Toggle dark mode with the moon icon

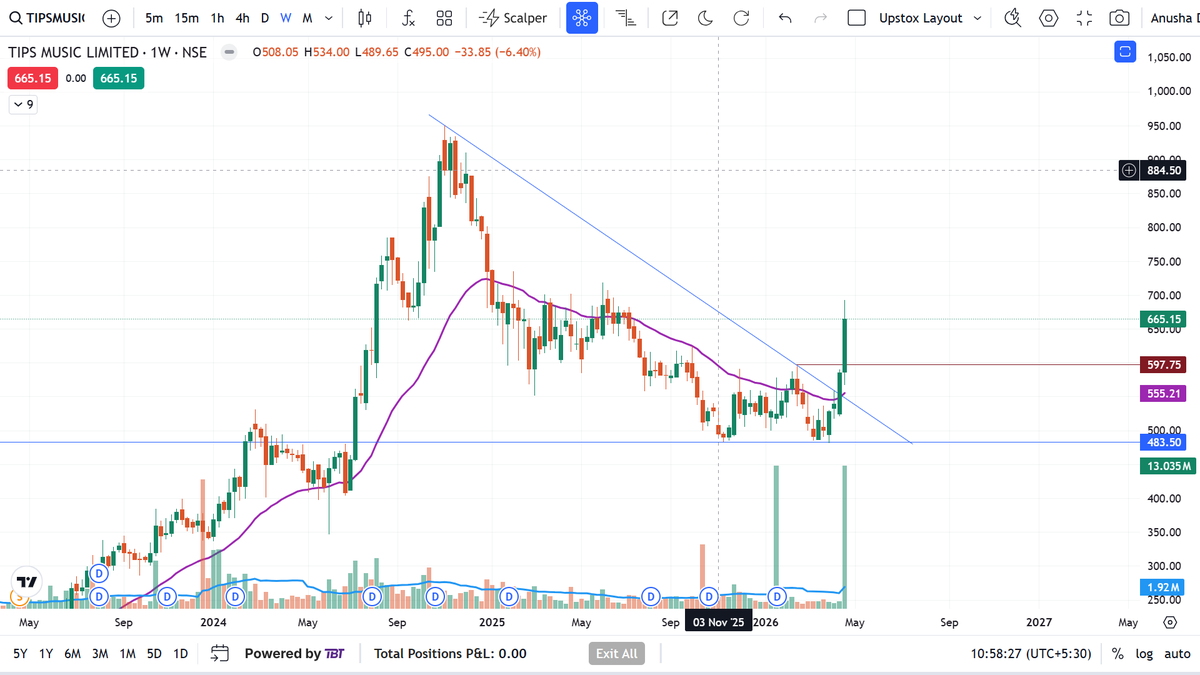706,17
